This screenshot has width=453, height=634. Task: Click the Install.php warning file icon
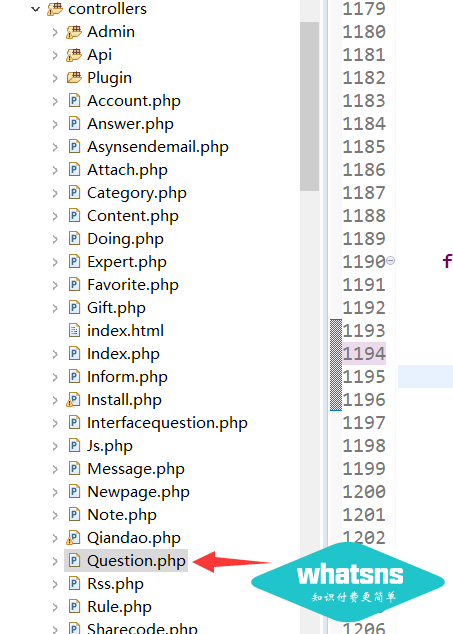click(x=73, y=399)
